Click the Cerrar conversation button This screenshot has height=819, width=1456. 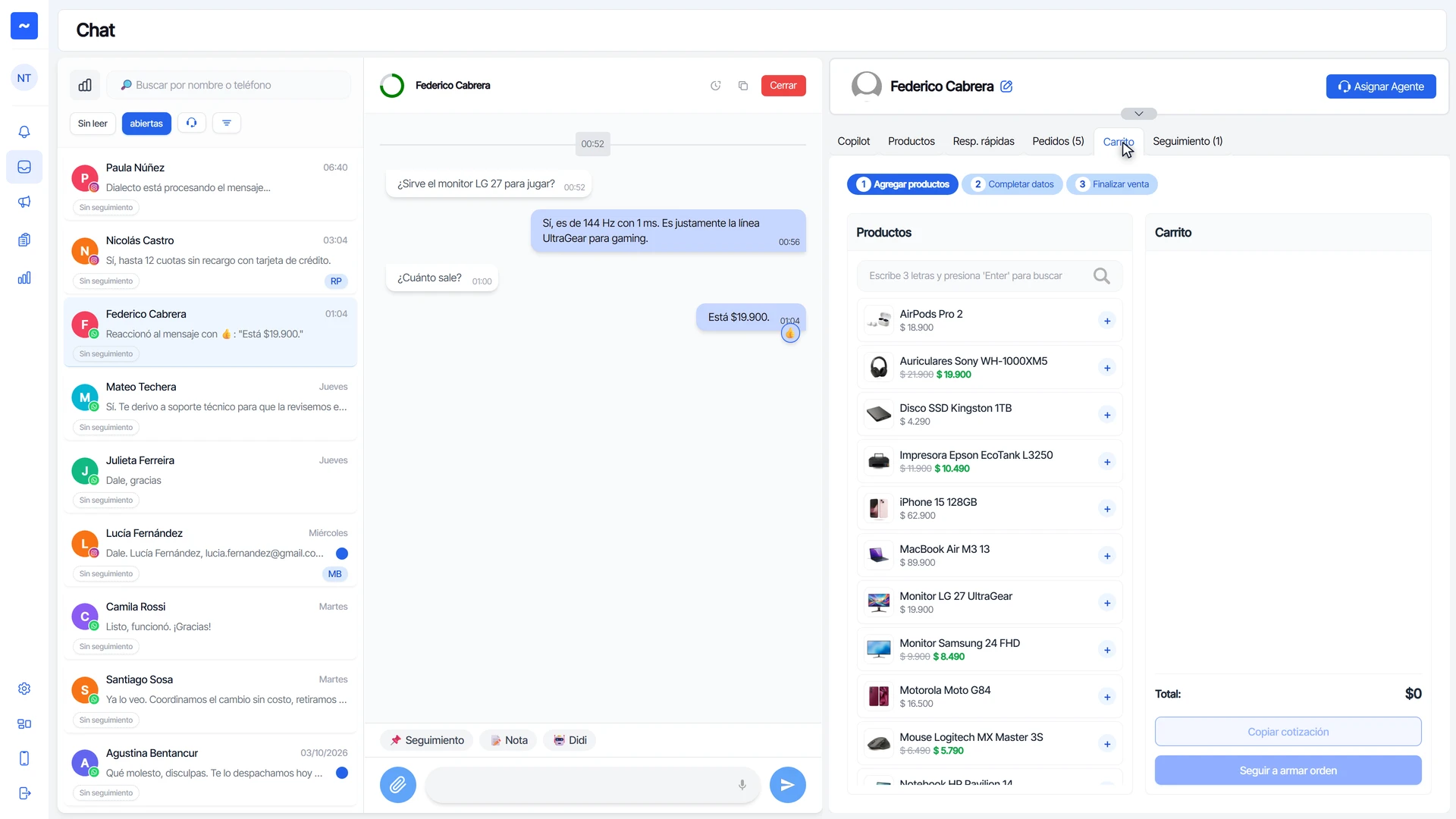pos(783,86)
